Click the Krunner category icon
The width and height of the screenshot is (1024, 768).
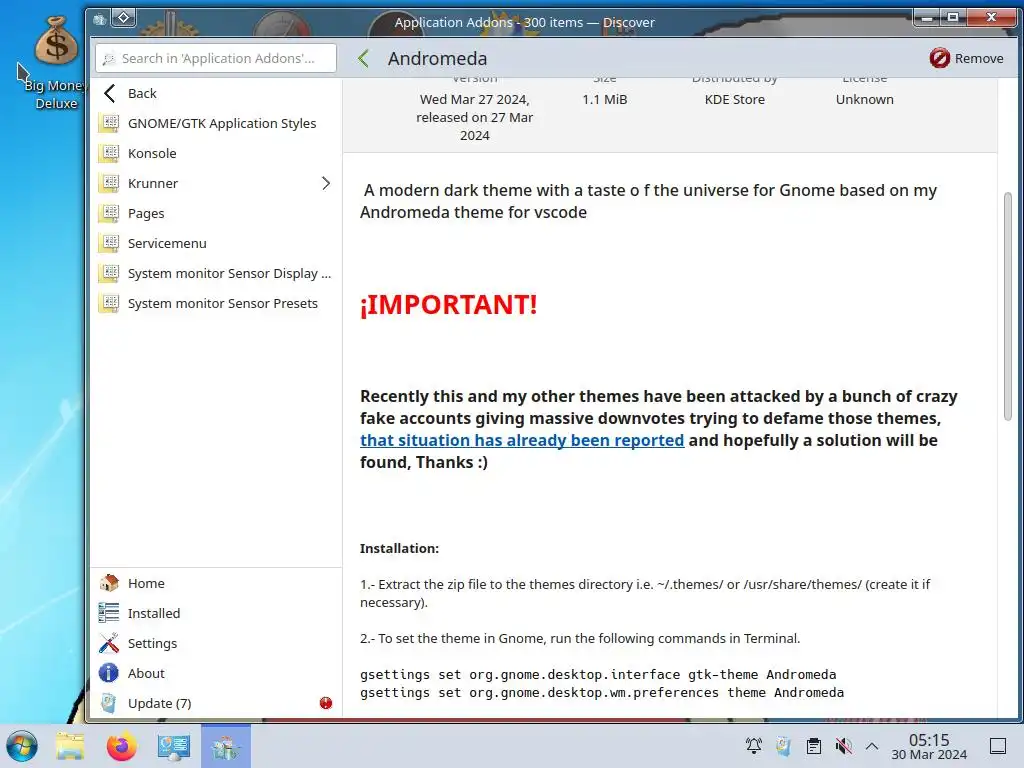109,183
